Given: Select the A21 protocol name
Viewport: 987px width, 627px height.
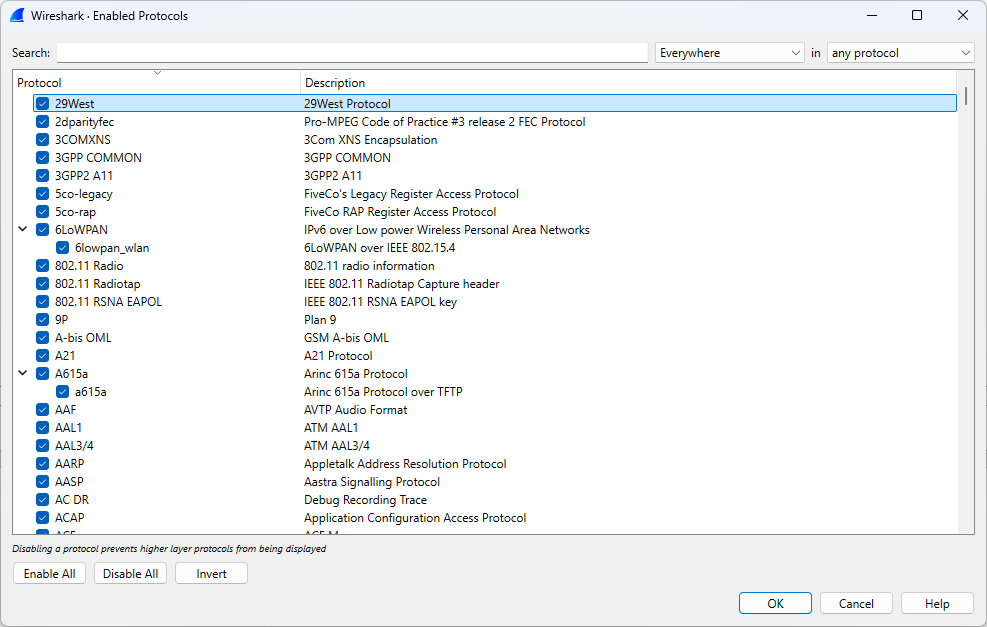Looking at the screenshot, I should coord(65,356).
